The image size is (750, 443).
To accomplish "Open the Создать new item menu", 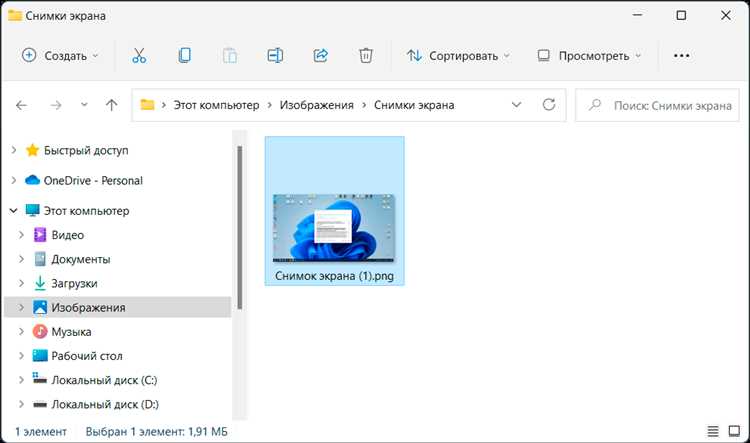I will 60,55.
